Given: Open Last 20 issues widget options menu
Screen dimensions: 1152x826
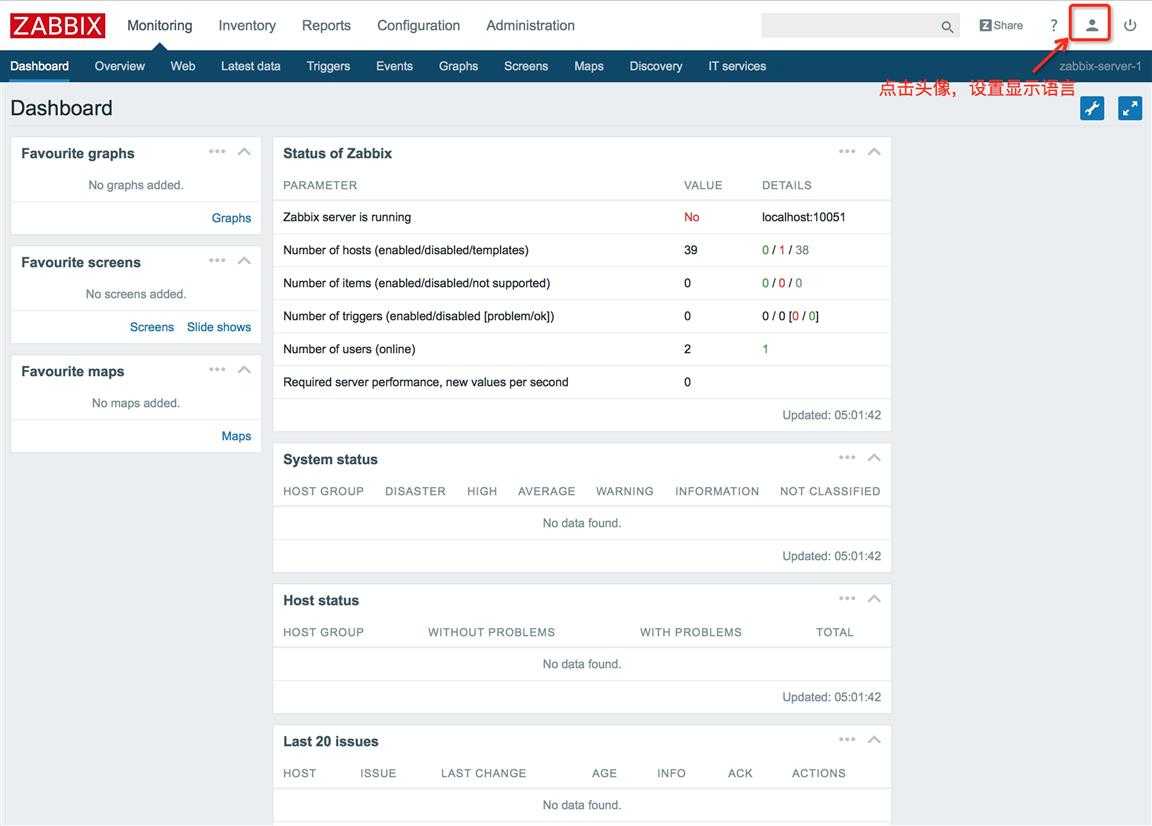Looking at the screenshot, I should point(847,739).
